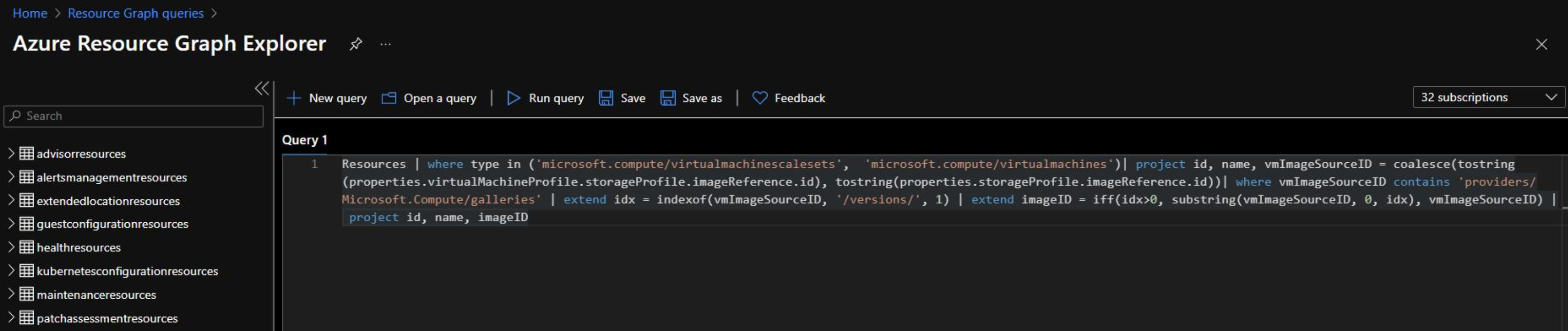1568x331 pixels.
Task: Open the more options ellipsis menu
Action: click(x=385, y=44)
